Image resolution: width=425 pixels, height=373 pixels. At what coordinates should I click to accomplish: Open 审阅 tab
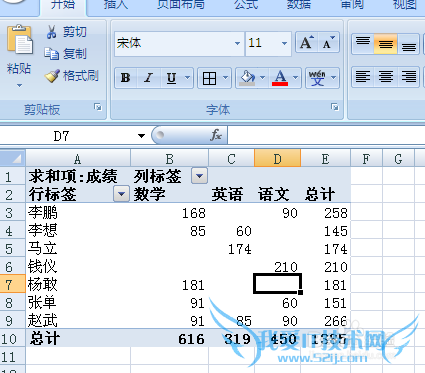351,5
